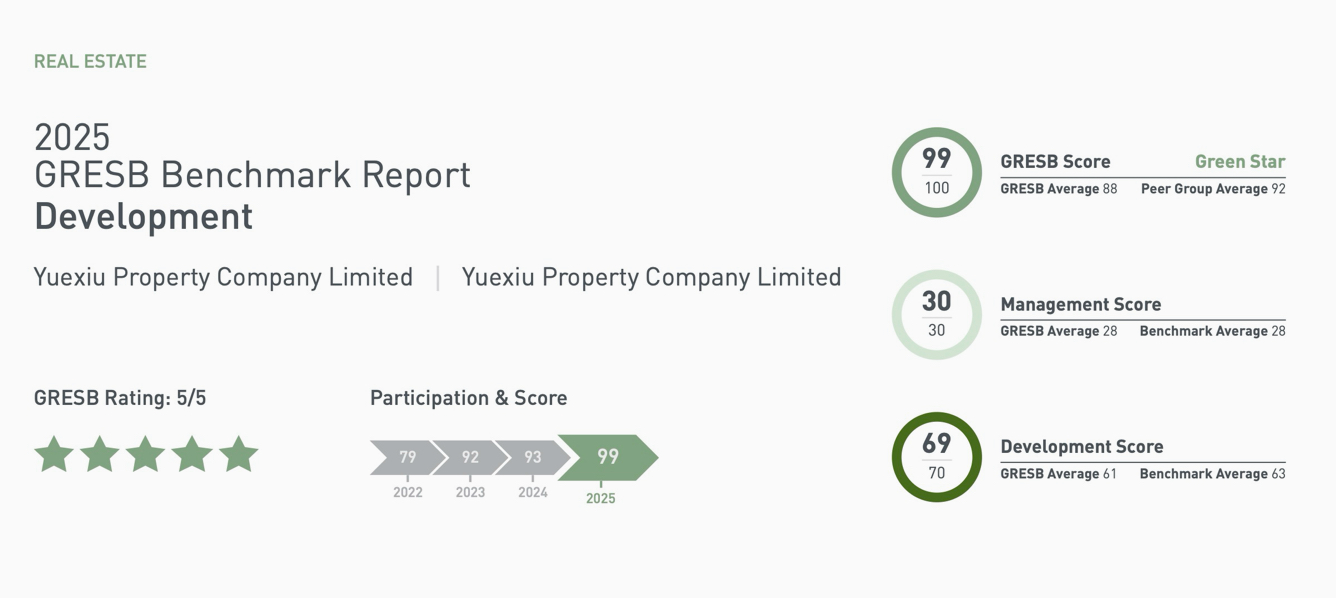Screen dimensions: 1336x598
Task: Select the 2023 score arrow showing 92
Action: pos(470,457)
